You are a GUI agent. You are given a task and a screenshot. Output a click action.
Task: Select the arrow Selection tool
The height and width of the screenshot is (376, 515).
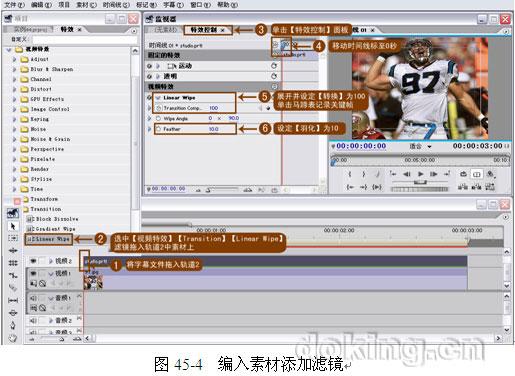(x=13, y=226)
